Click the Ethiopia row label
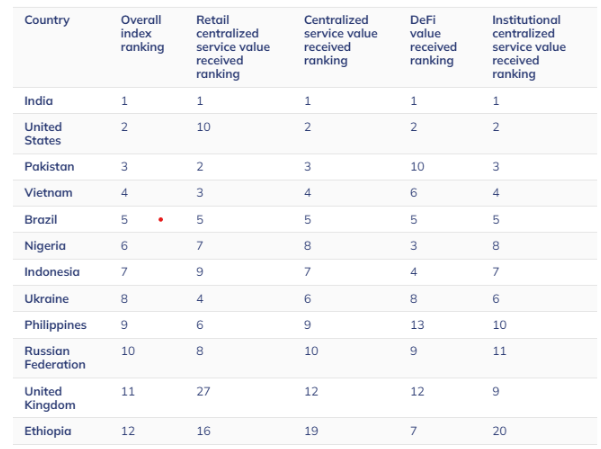601x449 pixels. tap(48, 431)
